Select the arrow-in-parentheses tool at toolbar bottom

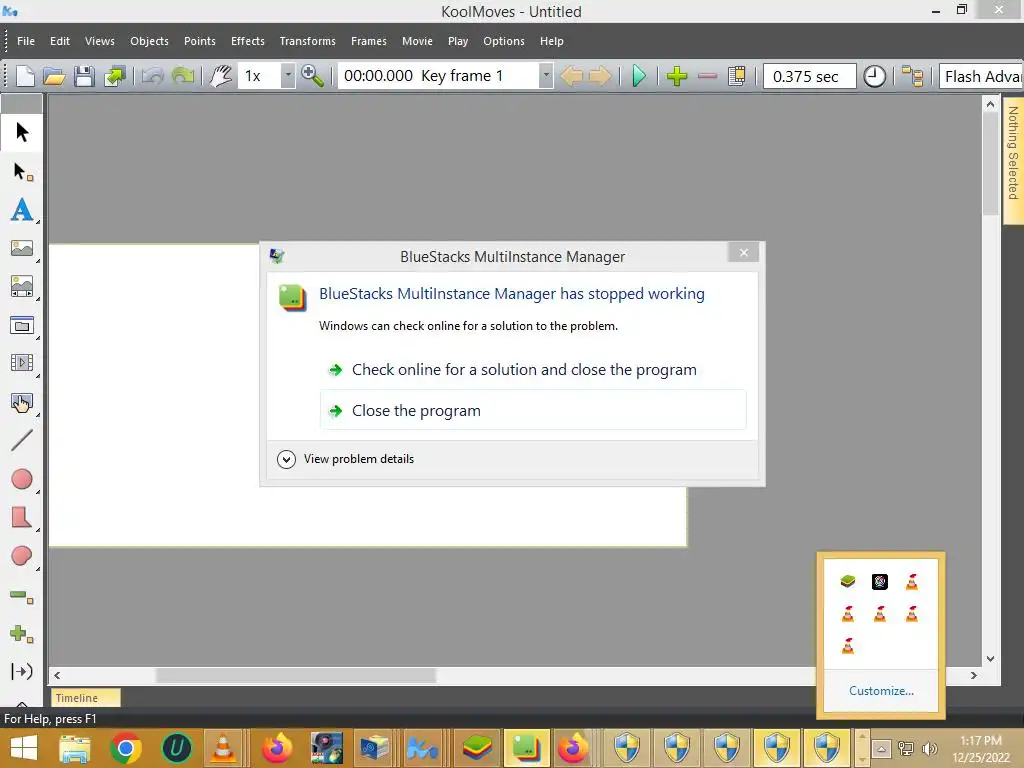[22, 671]
